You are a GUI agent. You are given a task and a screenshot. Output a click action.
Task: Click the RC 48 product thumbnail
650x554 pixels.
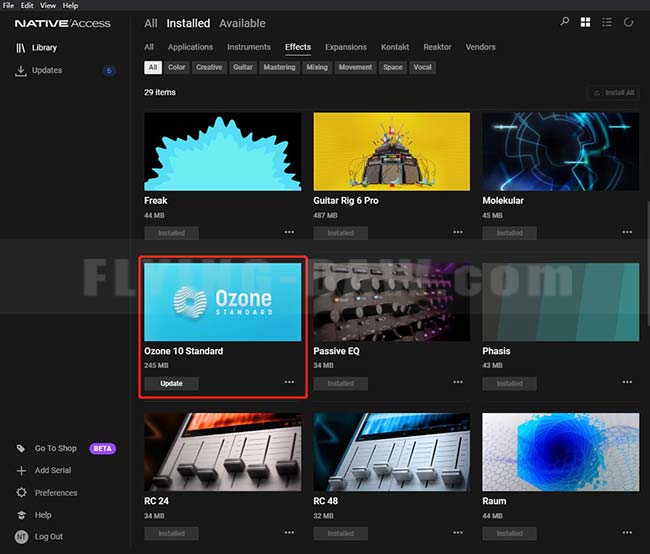(392, 452)
